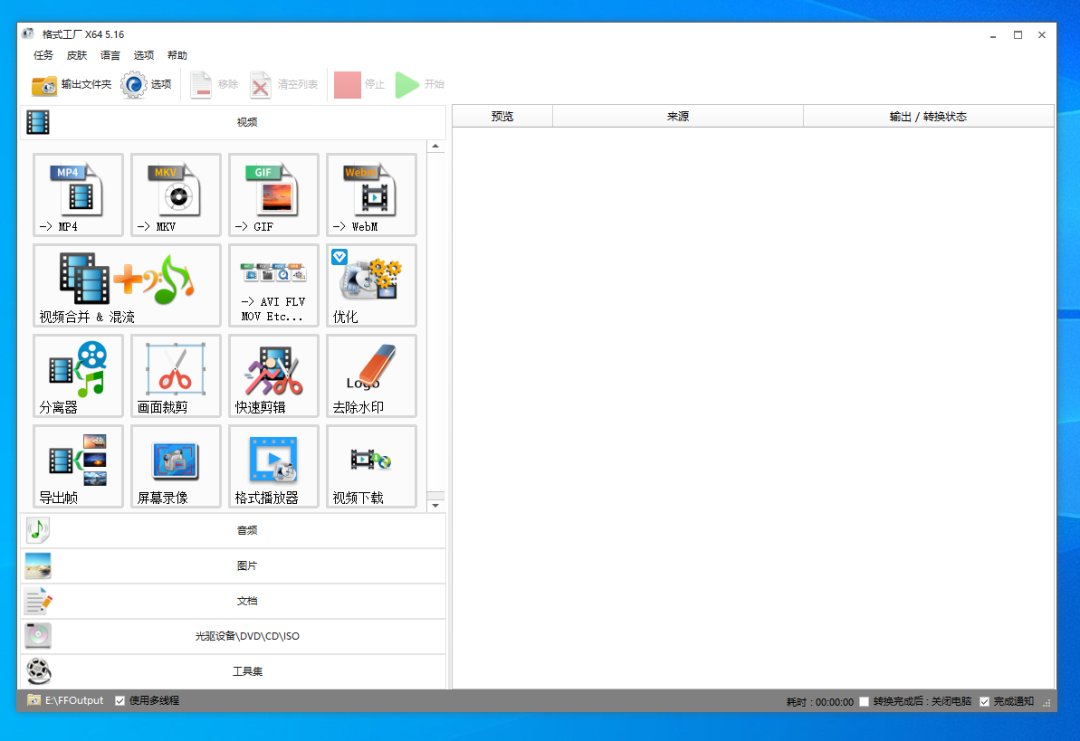Viewport: 1080px width, 741px height.
Task: Launch the 优化 optimize tool
Action: pos(371,285)
